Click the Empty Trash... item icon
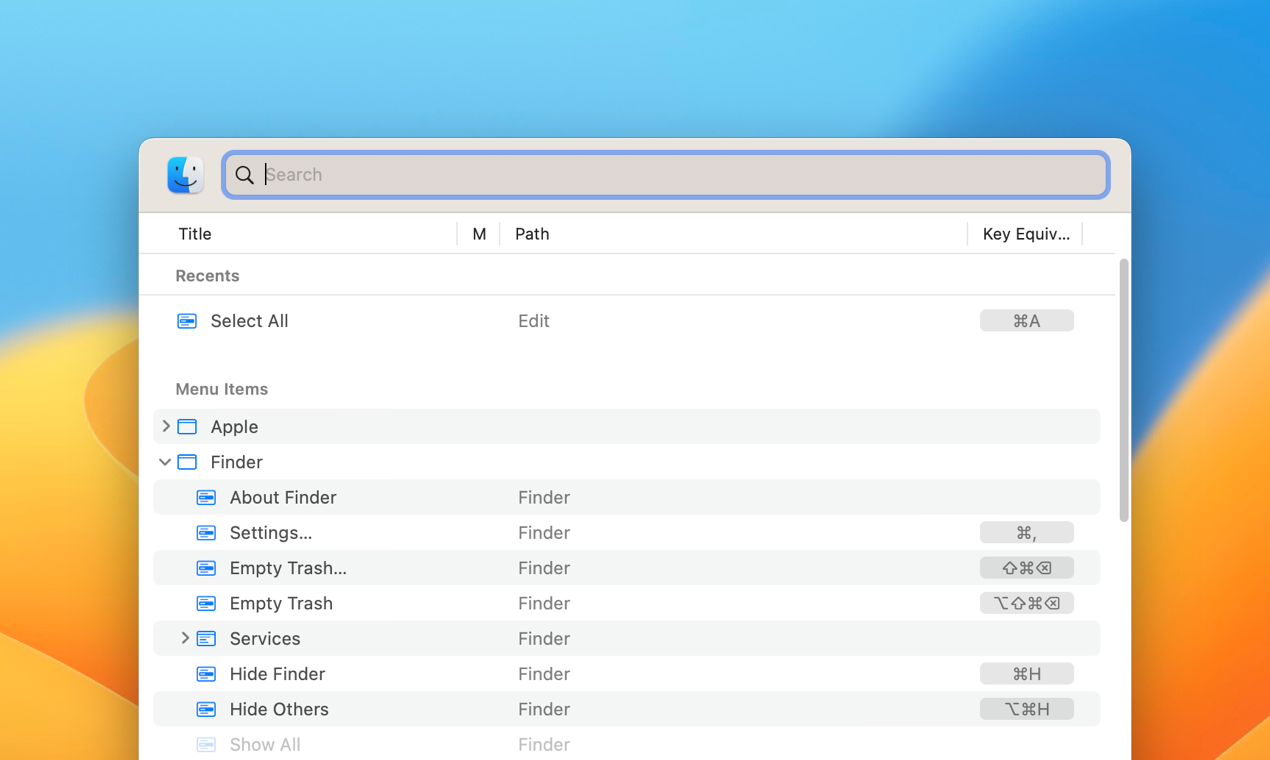 [x=206, y=568]
